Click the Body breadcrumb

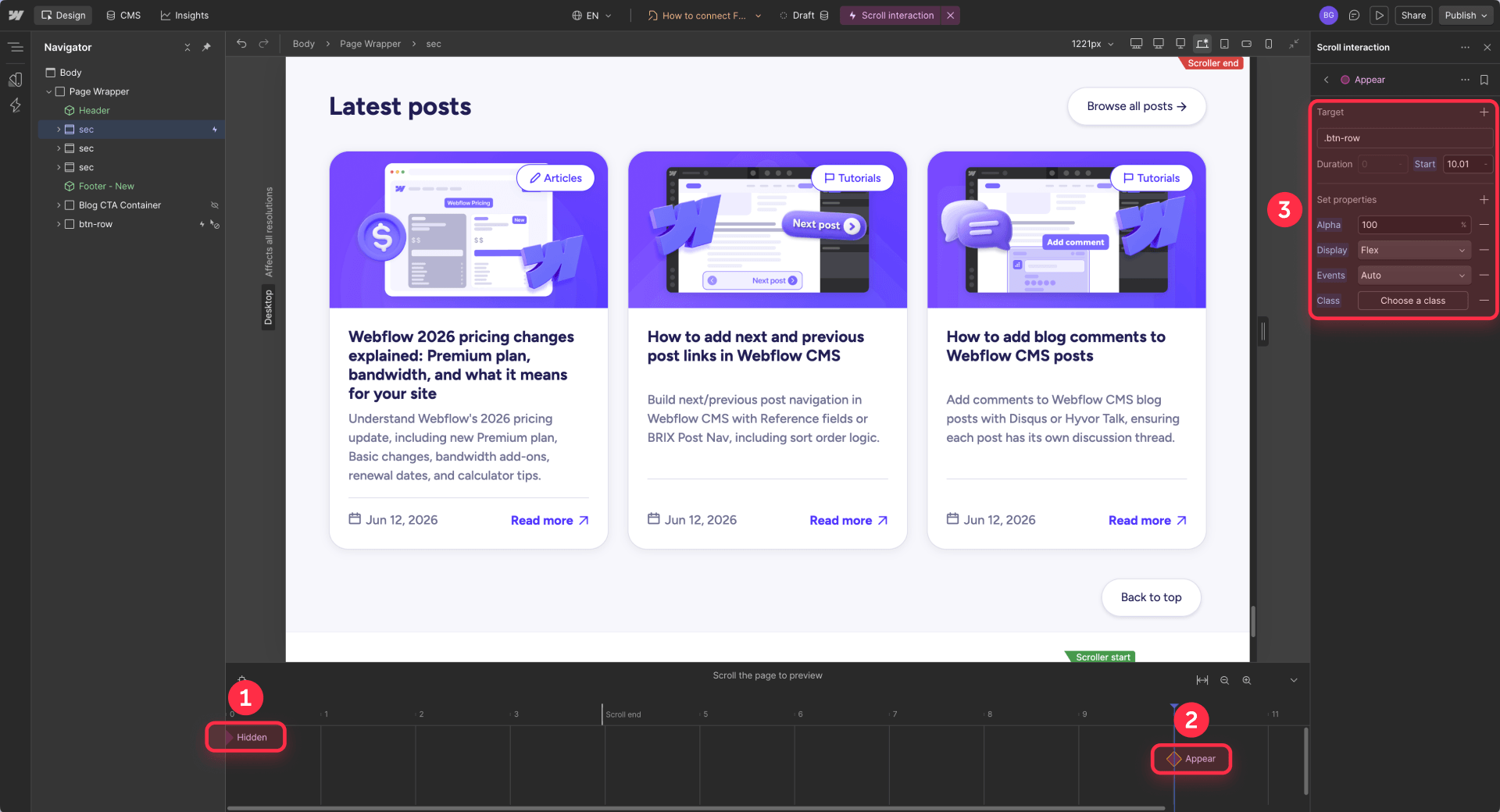[x=304, y=44]
